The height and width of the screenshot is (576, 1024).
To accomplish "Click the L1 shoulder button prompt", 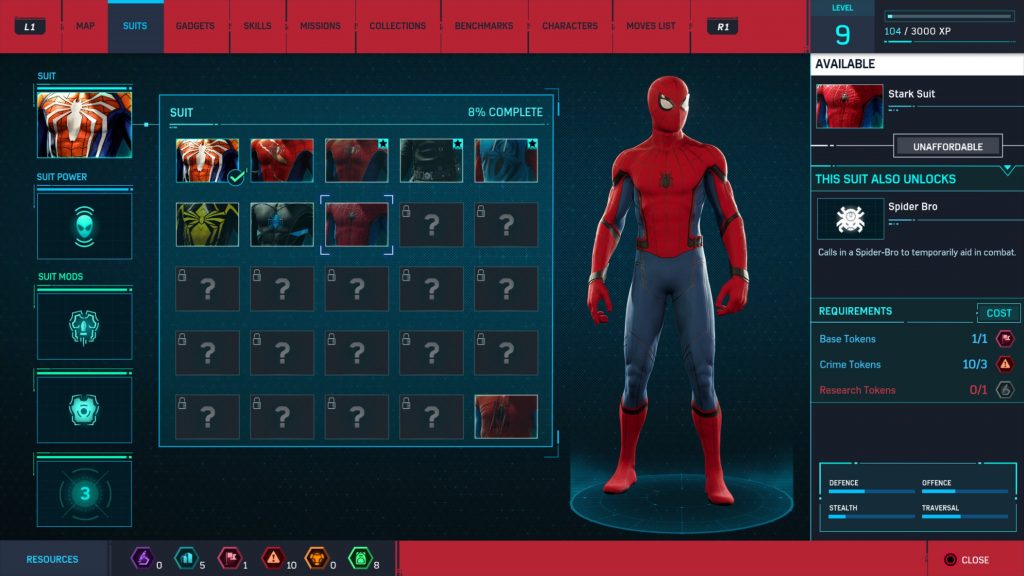I will [x=30, y=27].
